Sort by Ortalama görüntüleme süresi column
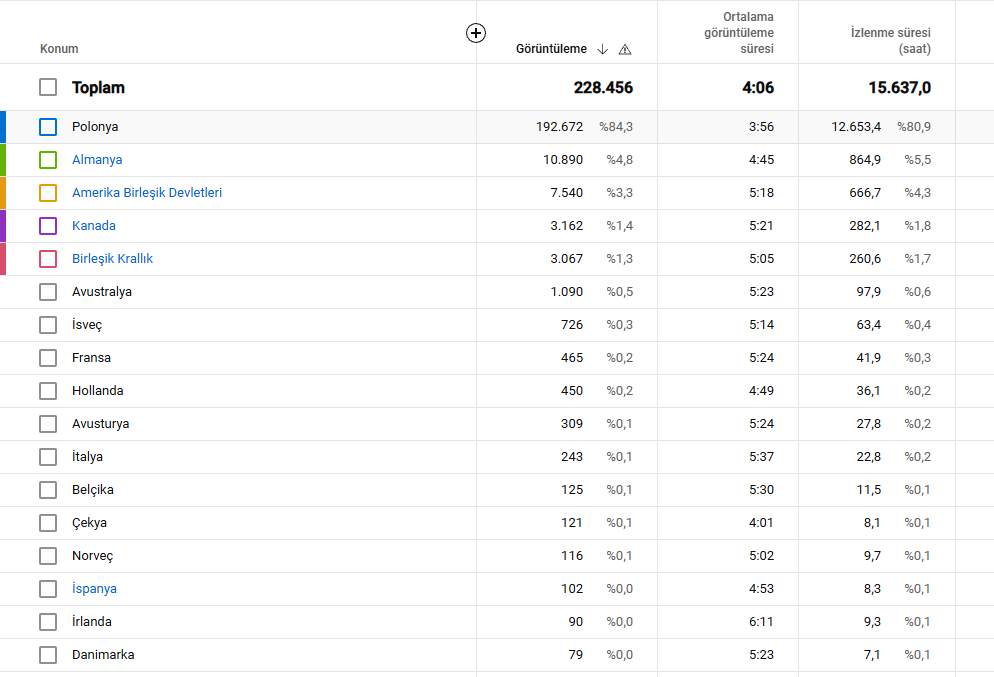 [739, 33]
